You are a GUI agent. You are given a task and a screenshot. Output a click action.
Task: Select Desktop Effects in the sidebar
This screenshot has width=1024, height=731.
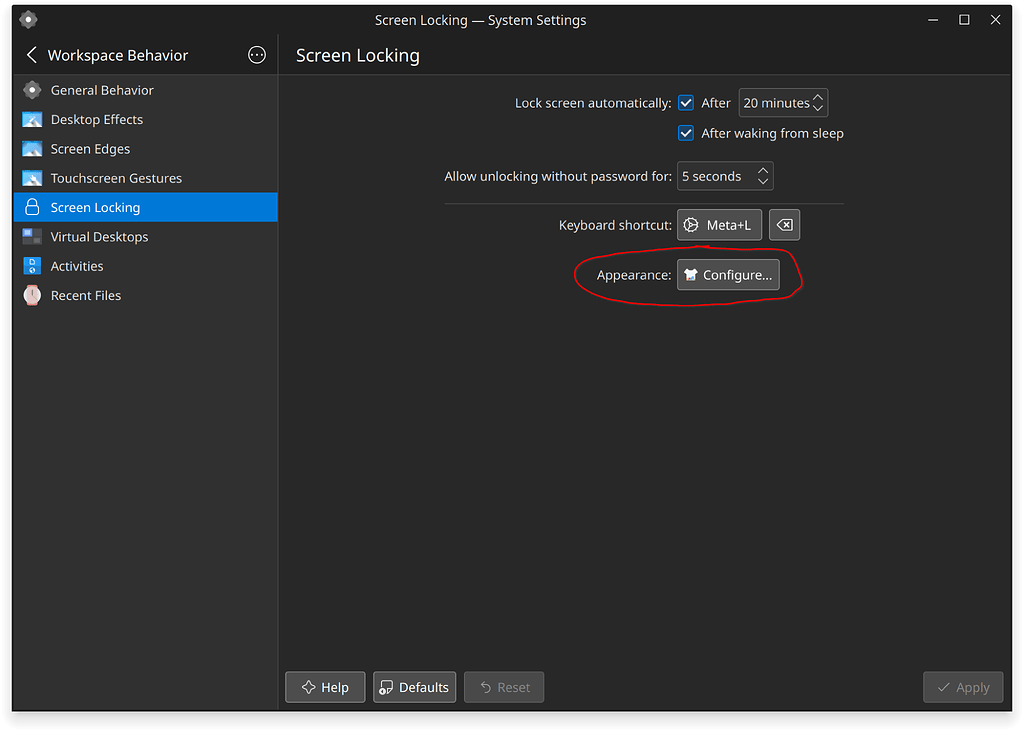tap(95, 119)
